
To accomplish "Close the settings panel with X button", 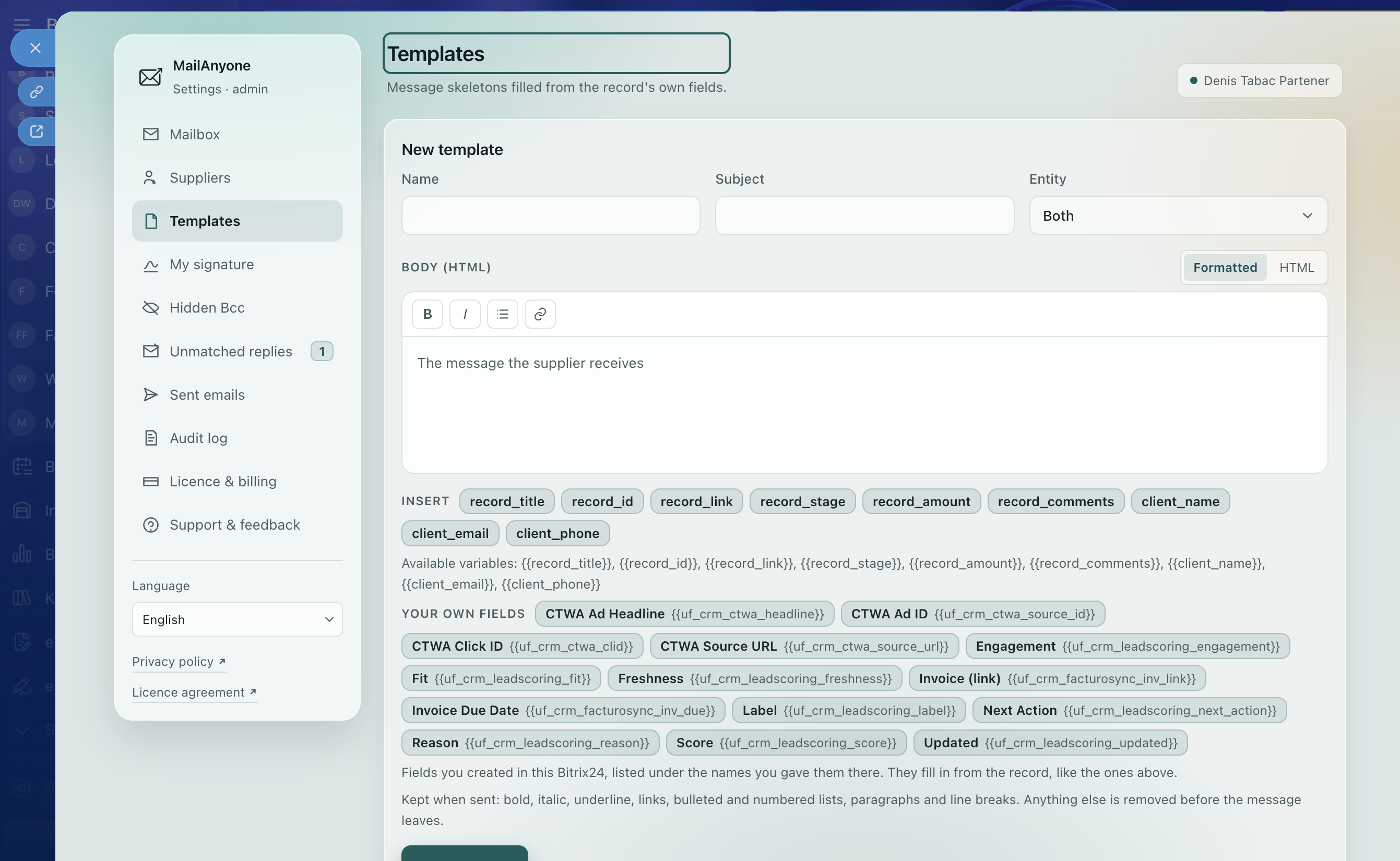I will tap(35, 48).
